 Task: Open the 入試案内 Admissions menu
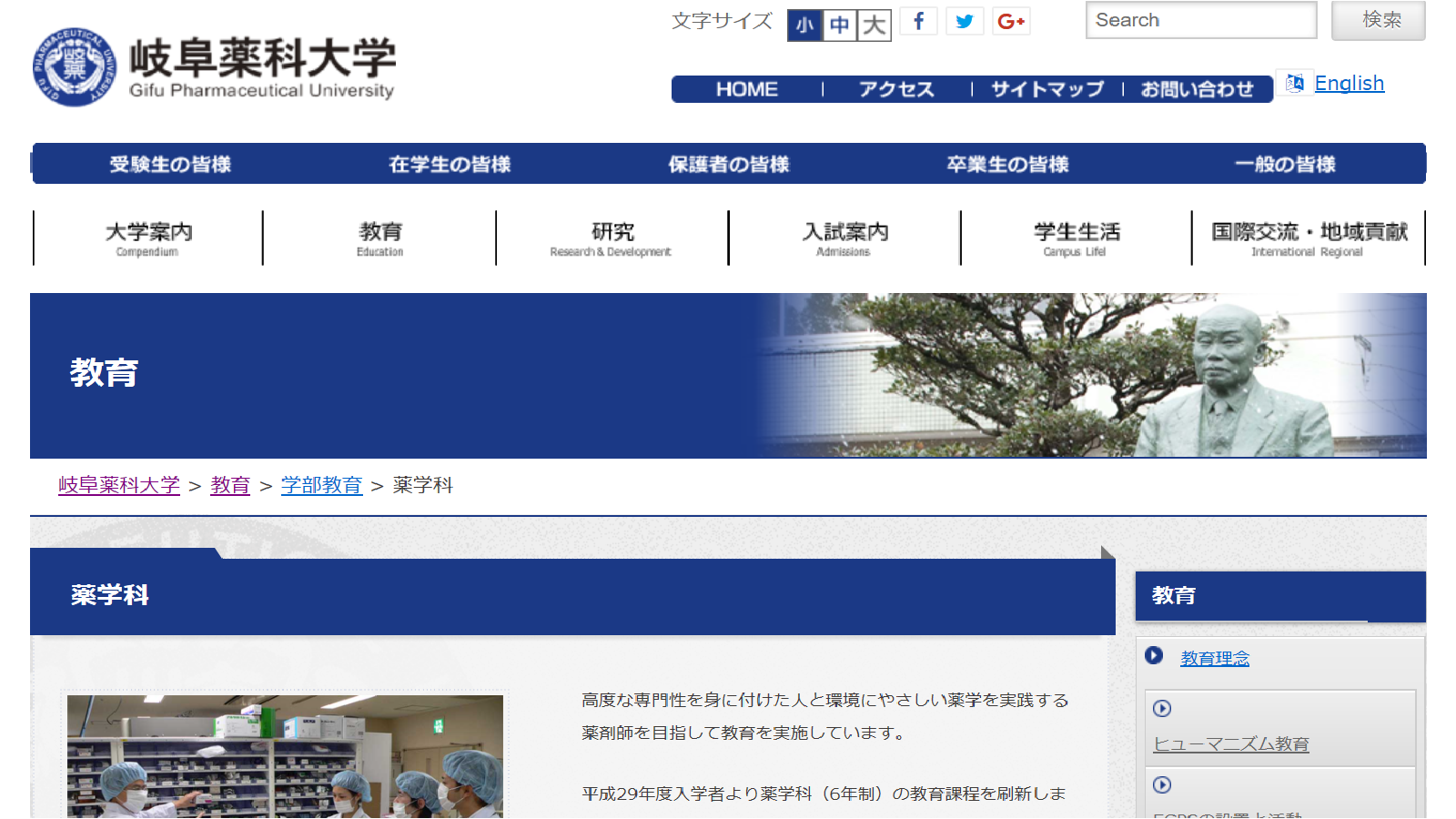[x=844, y=238]
